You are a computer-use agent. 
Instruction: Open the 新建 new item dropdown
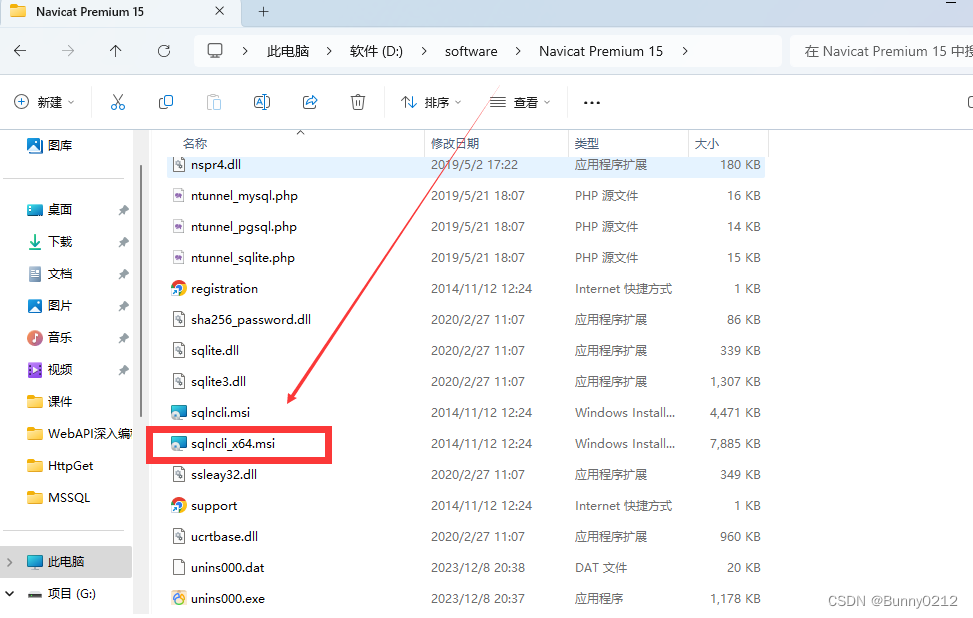(44, 102)
